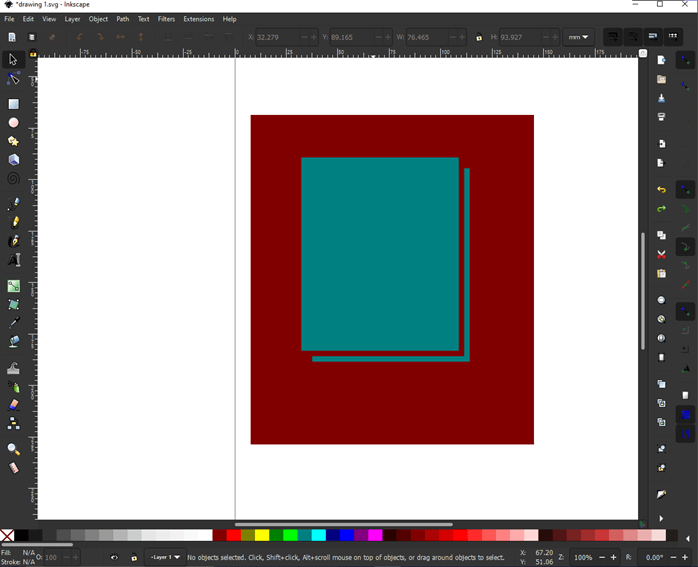698x567 pixels.
Task: Toggle current layer visibility eye
Action: [x=114, y=558]
